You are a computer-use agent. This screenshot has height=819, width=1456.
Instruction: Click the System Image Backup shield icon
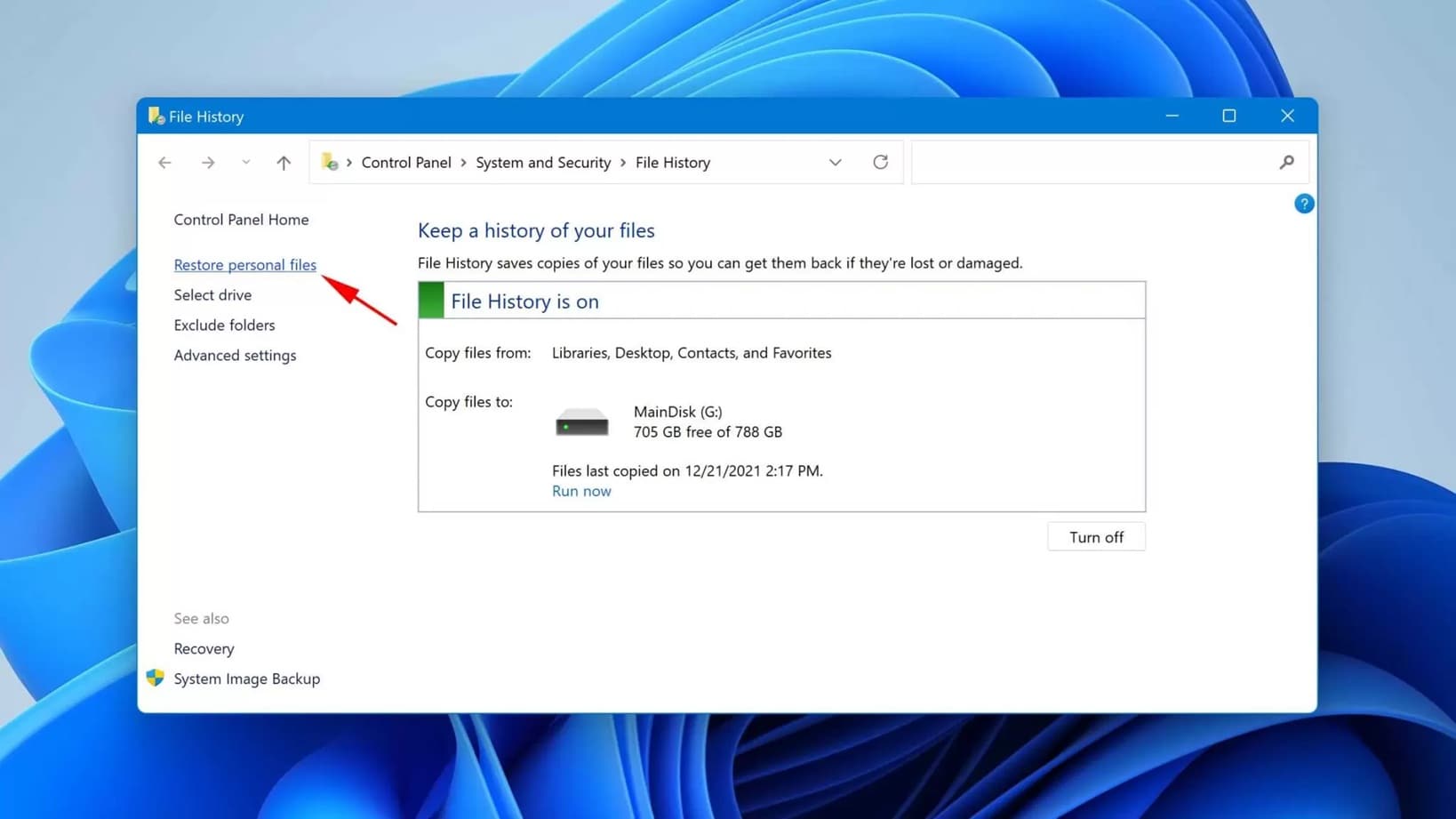tap(155, 678)
